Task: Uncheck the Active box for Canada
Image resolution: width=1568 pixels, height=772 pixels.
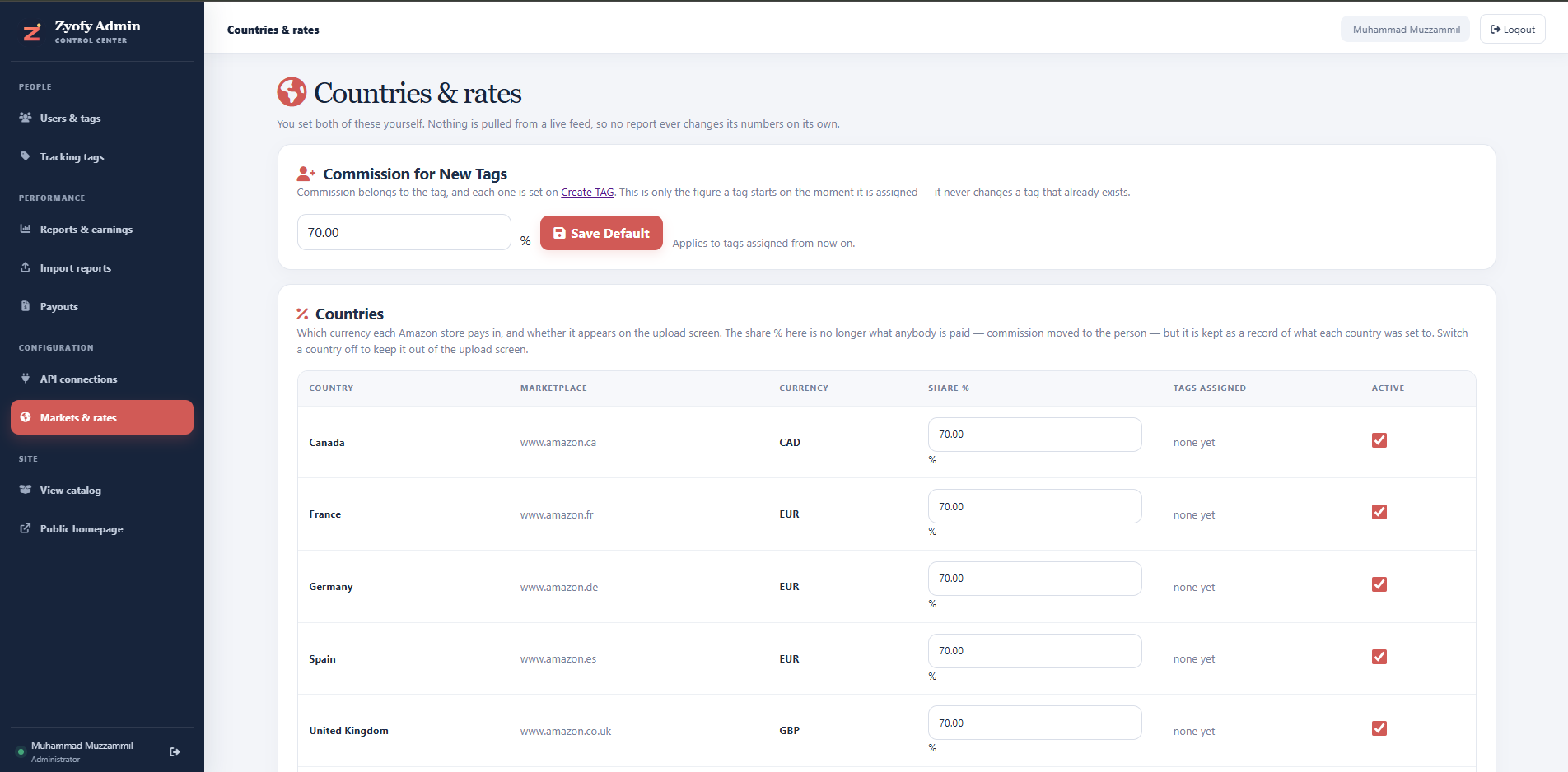Action: point(1379,440)
